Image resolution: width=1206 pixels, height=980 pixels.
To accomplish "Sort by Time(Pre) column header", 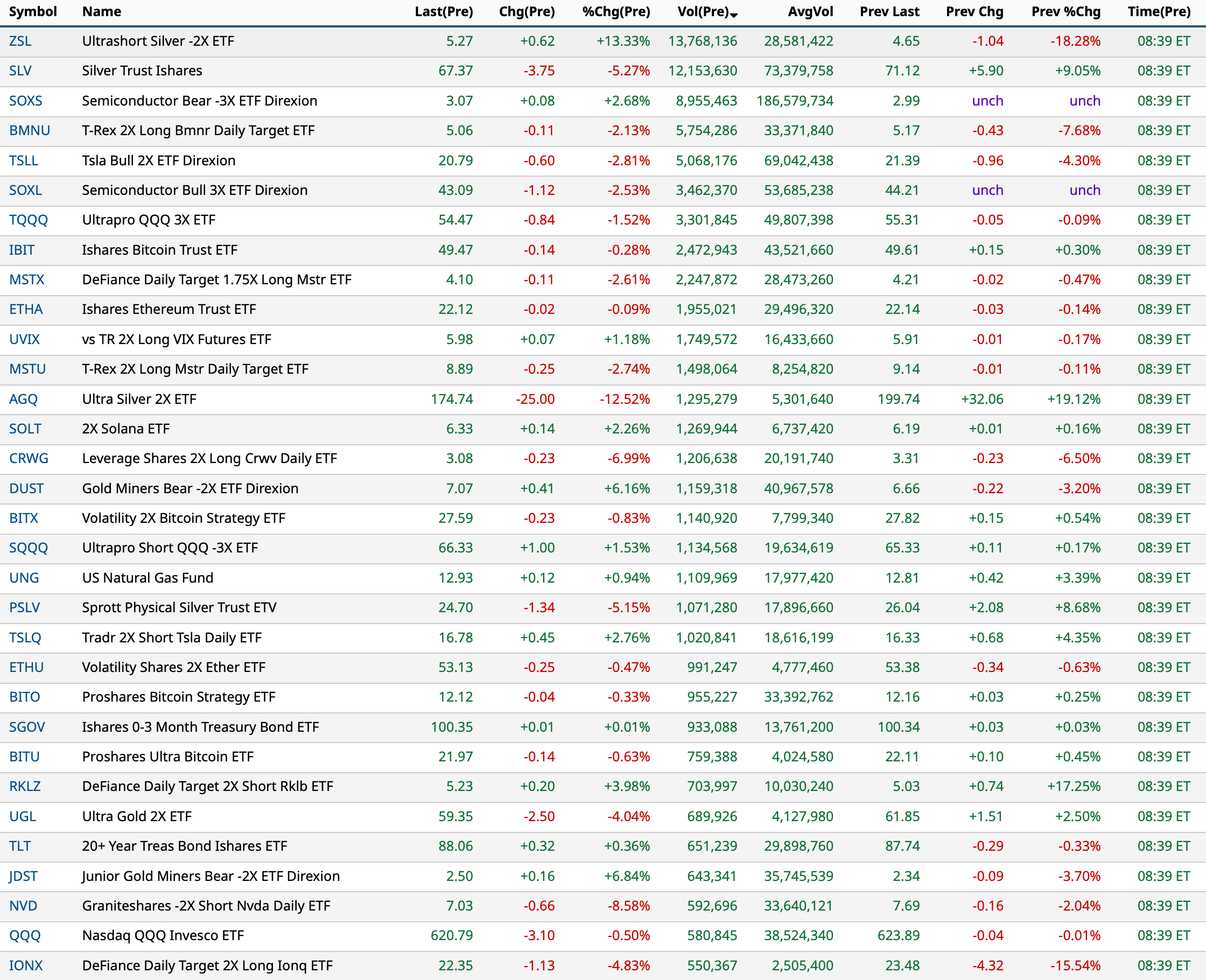I will [1159, 12].
